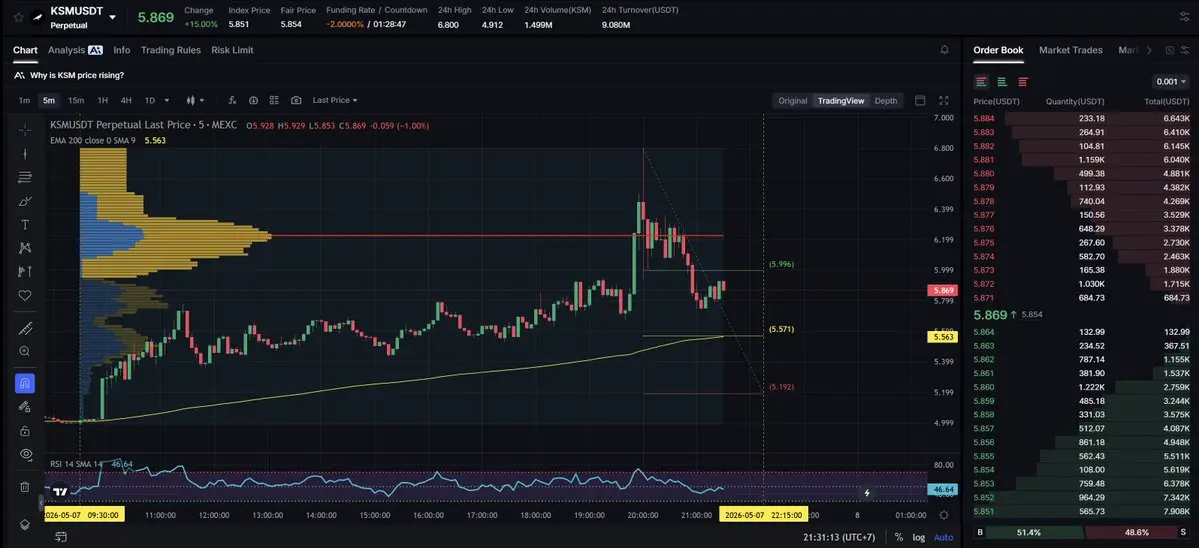Toggle percent scale on price axis
This screenshot has height=548, width=1199.
pyautogui.click(x=898, y=537)
